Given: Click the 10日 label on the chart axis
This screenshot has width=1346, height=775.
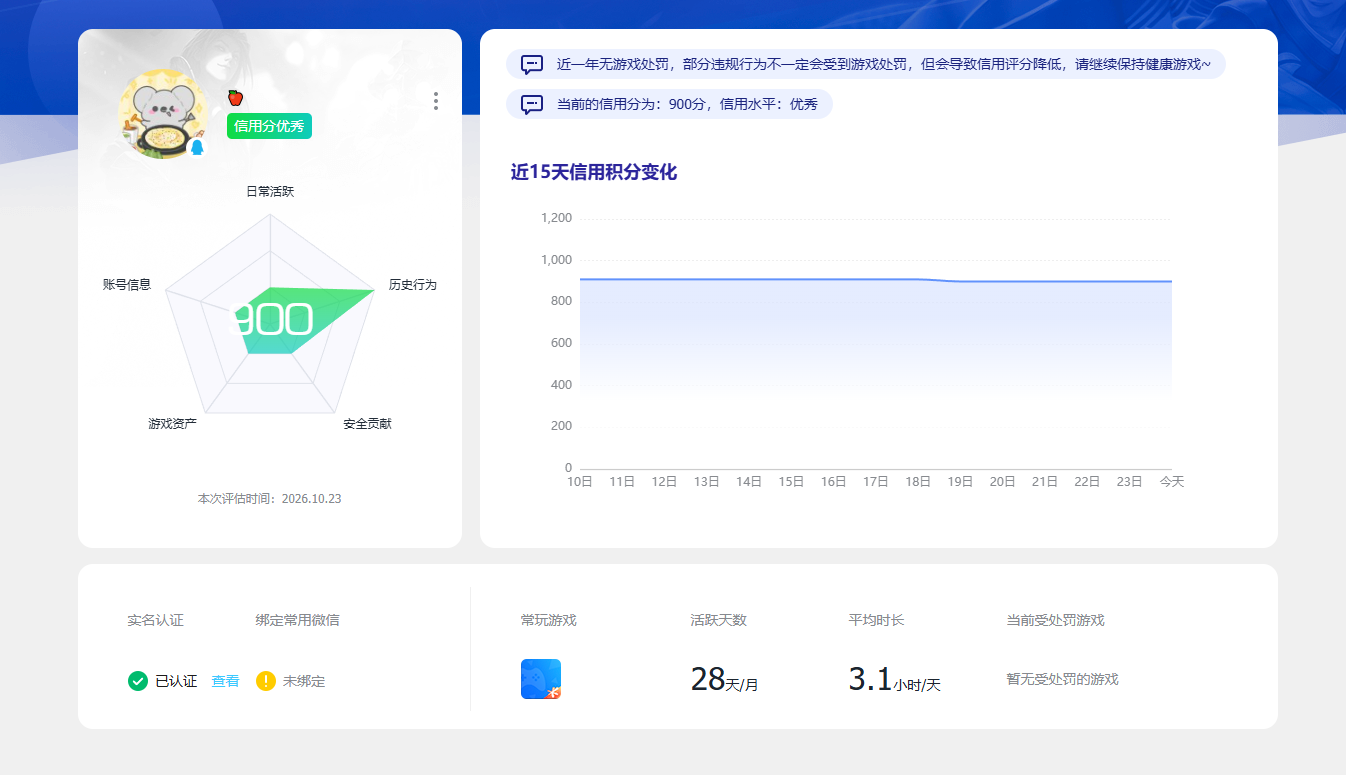Looking at the screenshot, I should (580, 481).
